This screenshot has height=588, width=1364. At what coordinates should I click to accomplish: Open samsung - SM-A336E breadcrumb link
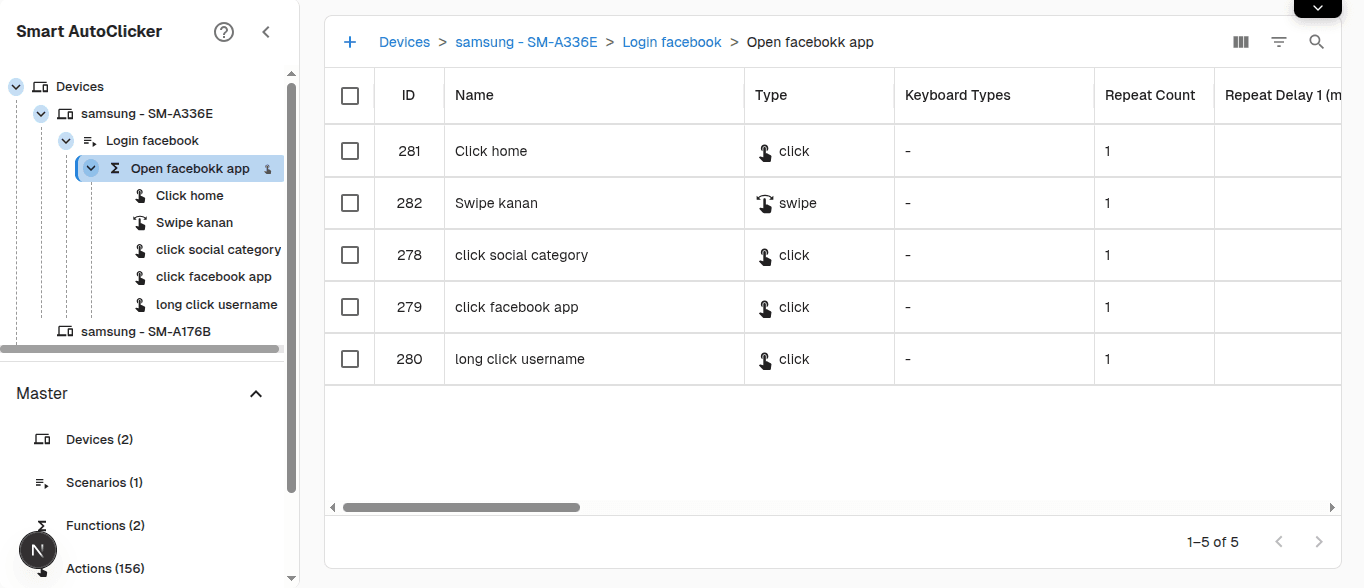[526, 42]
